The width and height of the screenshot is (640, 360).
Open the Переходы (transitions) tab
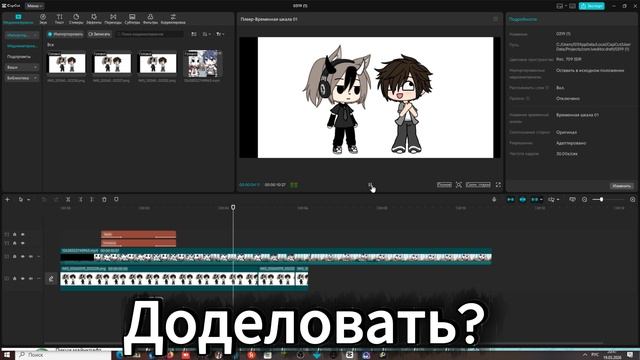point(113,19)
